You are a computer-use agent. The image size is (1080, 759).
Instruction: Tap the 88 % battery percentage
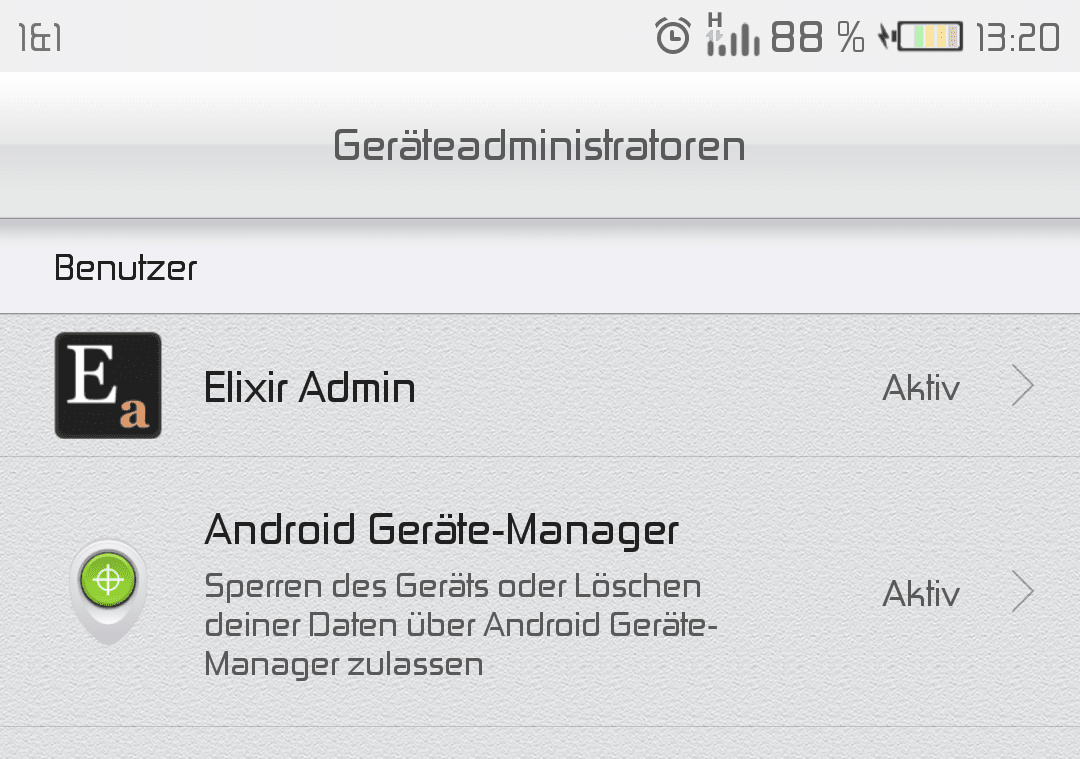pos(817,37)
